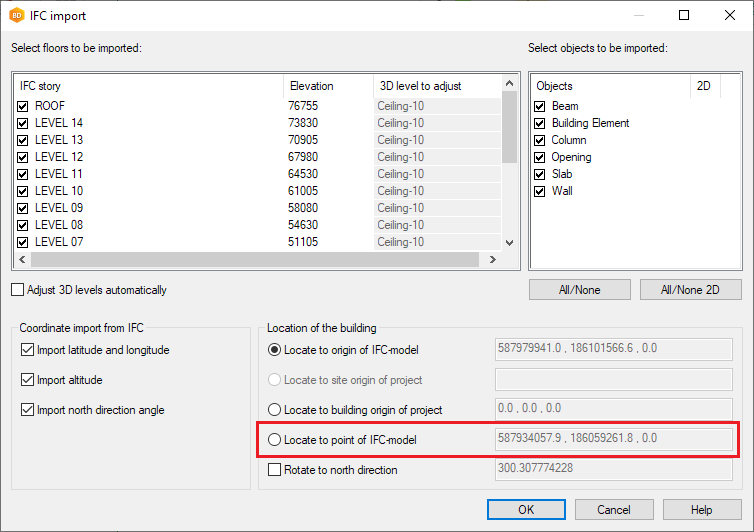Disable Import latitude and longitude
754x532 pixels.
(x=27, y=350)
